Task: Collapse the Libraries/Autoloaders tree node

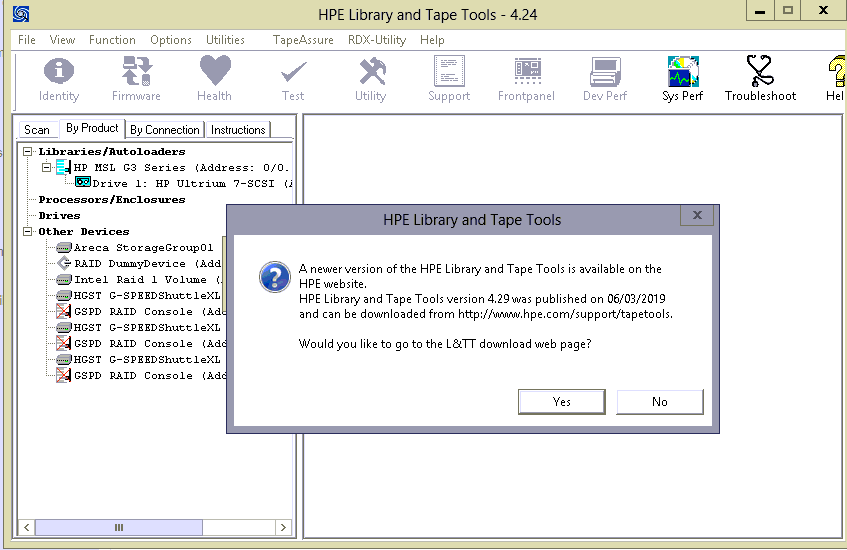Action: pos(27,151)
